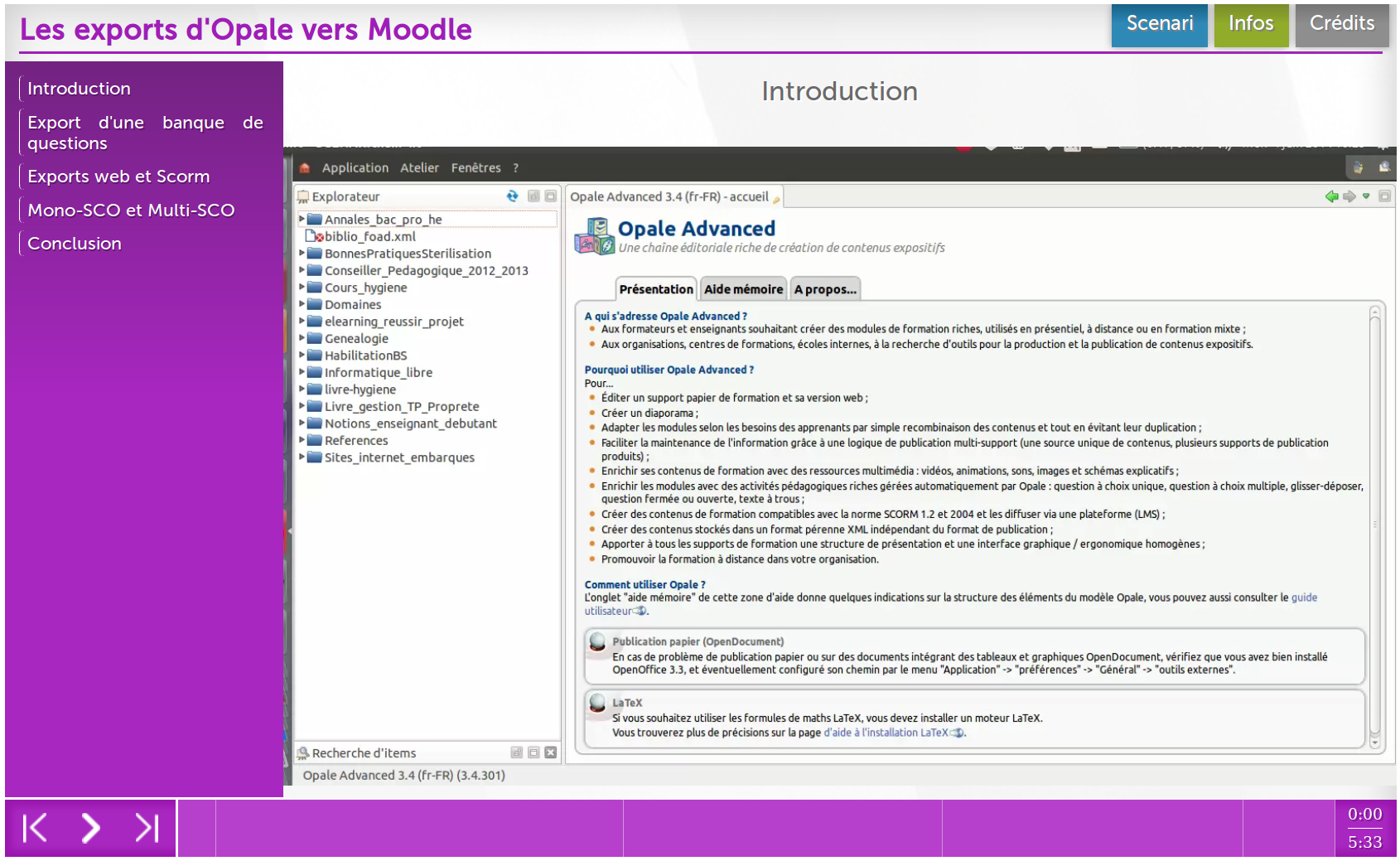Click the Scenari button

tap(1160, 24)
